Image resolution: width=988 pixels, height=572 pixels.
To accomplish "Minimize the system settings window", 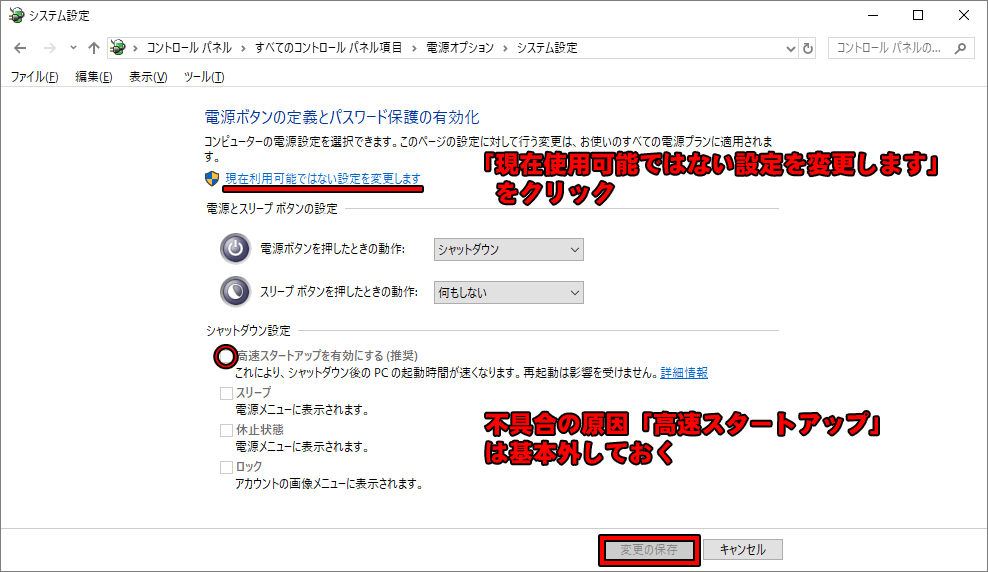I will (873, 15).
